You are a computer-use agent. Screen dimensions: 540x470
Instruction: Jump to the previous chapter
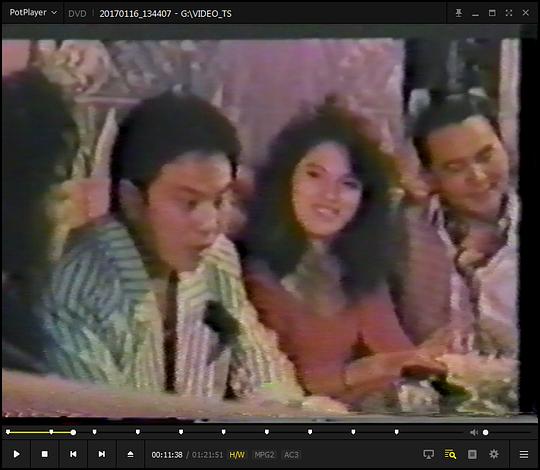(x=73, y=454)
